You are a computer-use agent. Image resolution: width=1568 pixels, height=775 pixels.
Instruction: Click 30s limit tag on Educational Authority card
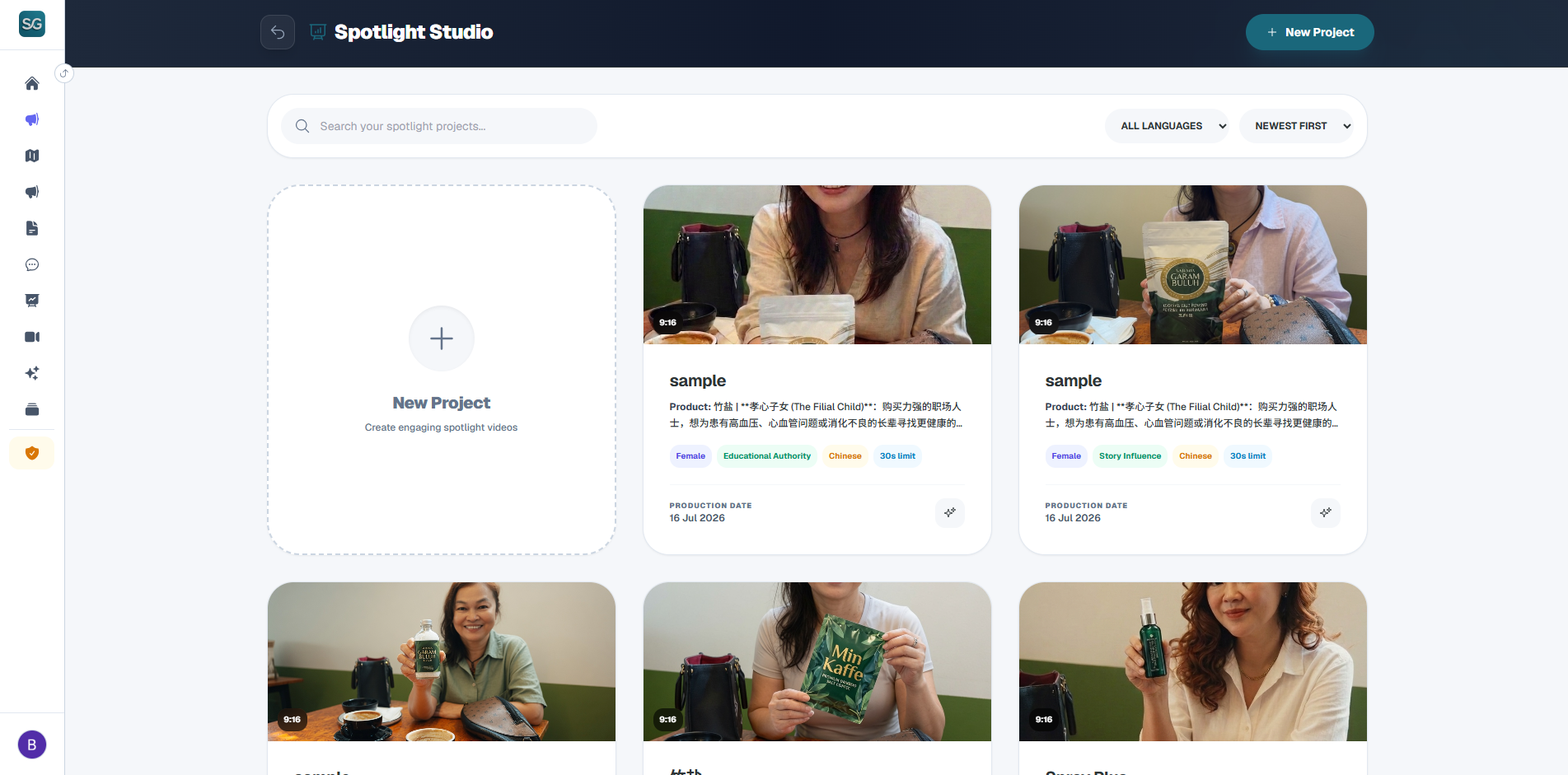point(897,456)
